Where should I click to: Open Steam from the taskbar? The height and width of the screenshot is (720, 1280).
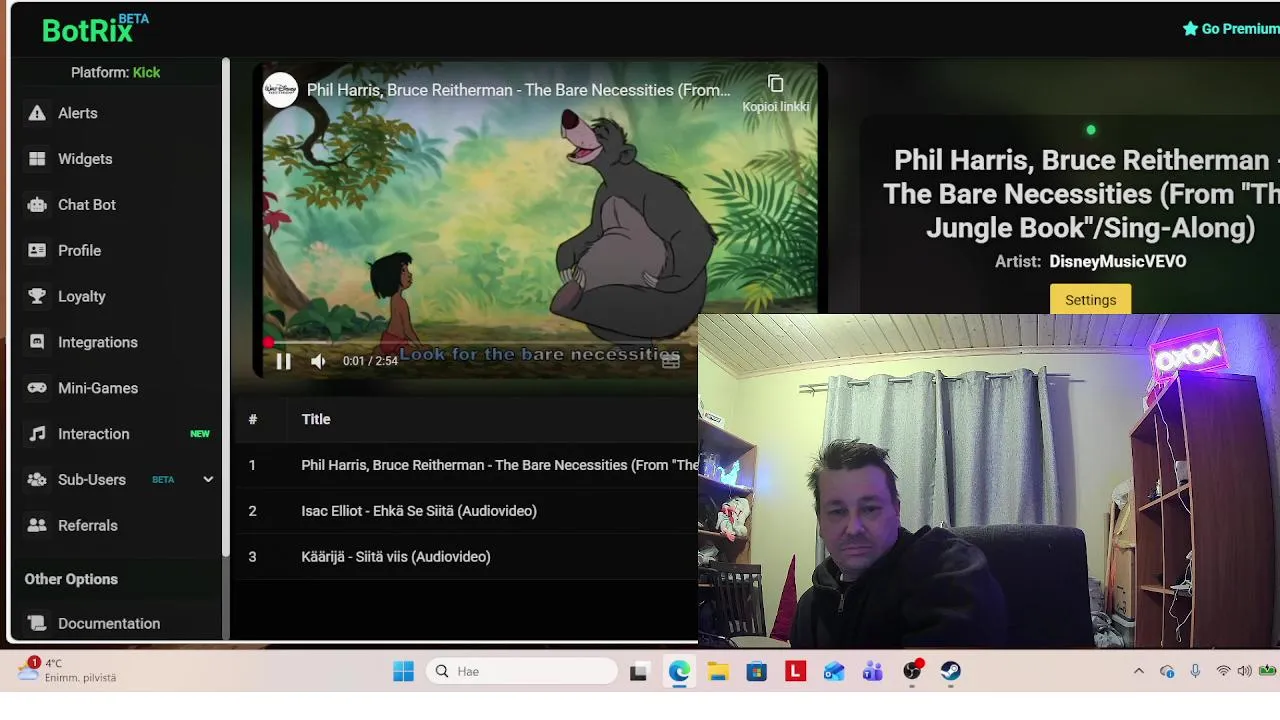pyautogui.click(x=951, y=671)
